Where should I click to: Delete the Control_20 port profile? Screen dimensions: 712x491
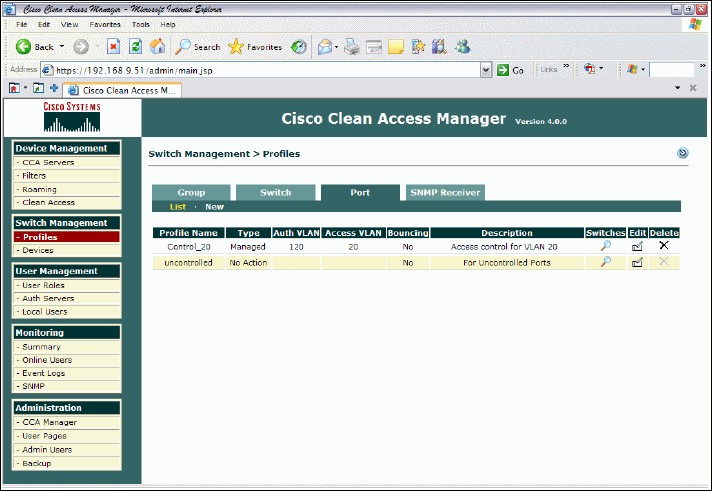tap(663, 246)
